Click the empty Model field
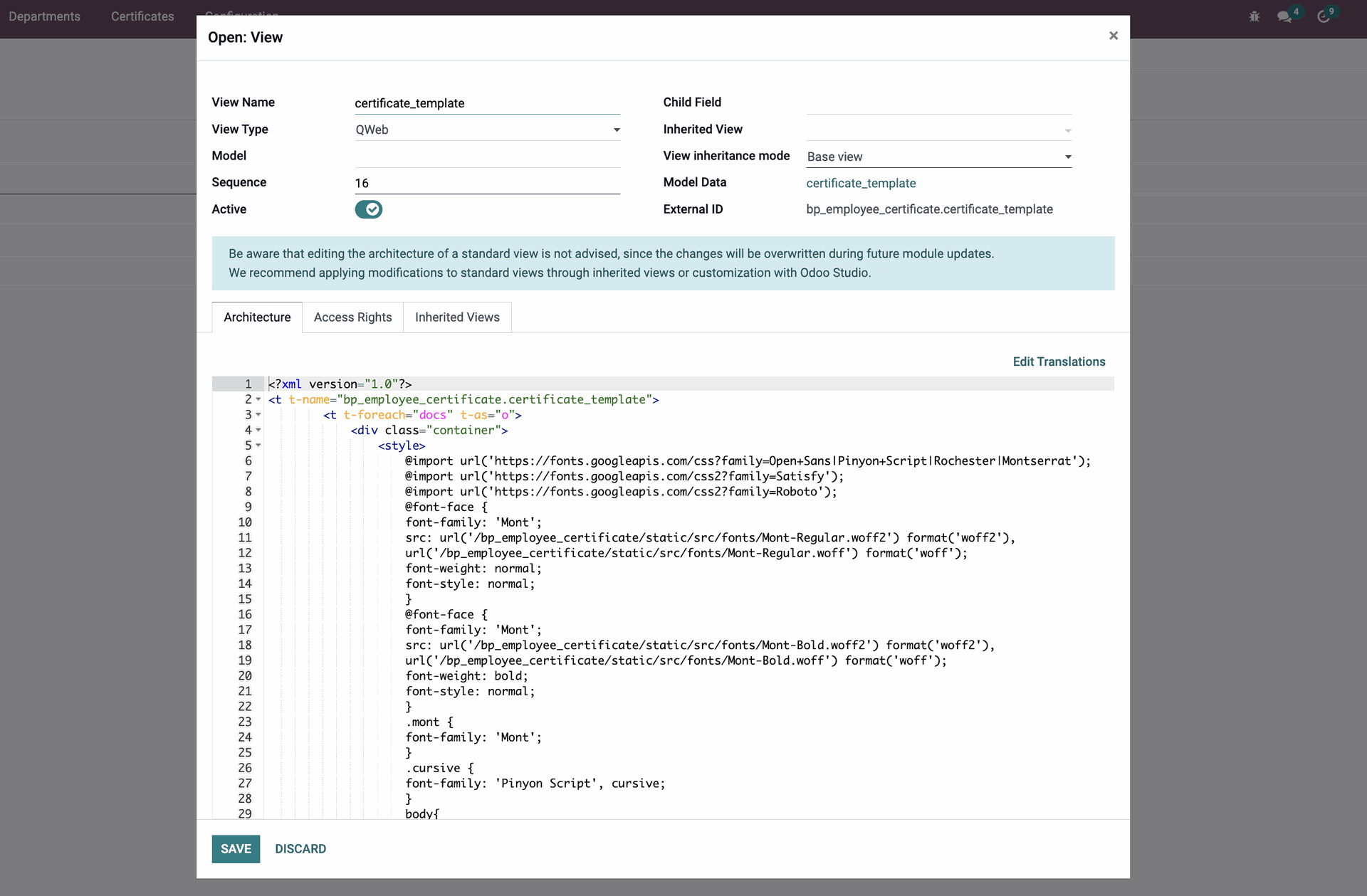The image size is (1367, 896). [487, 157]
